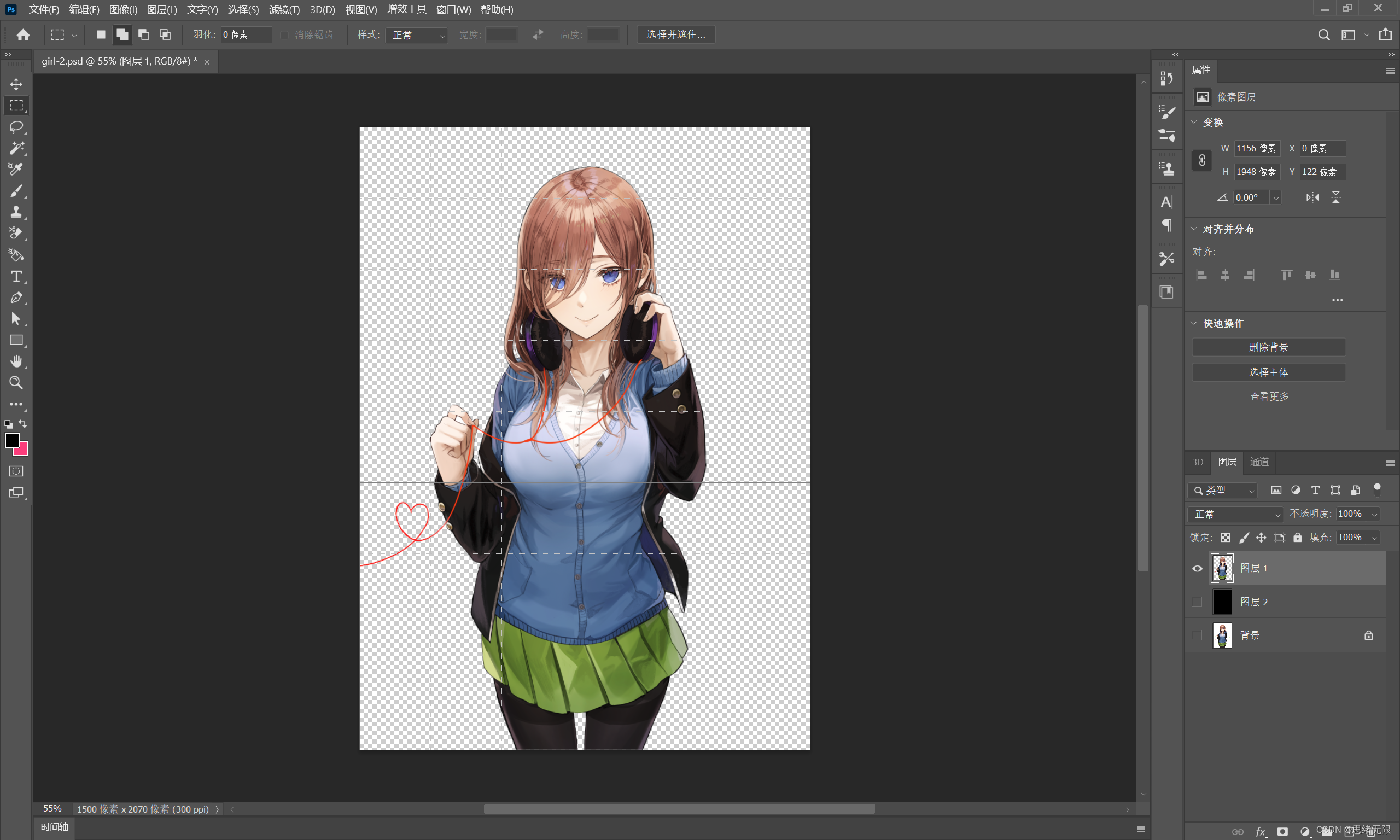Select the Eraser tool in toolbar
Screen dimensions: 1400x840
coord(16,233)
